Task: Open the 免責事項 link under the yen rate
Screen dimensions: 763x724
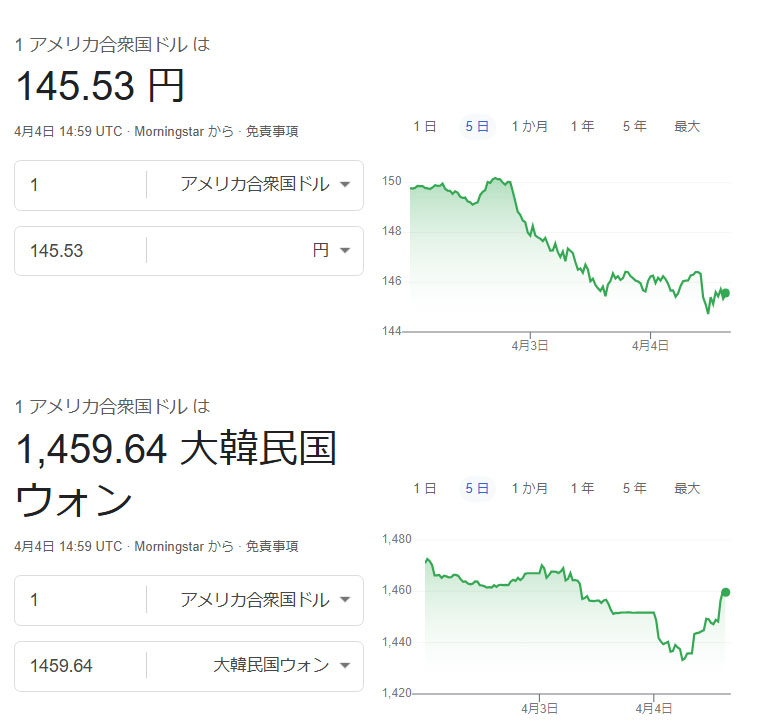Action: [x=272, y=131]
